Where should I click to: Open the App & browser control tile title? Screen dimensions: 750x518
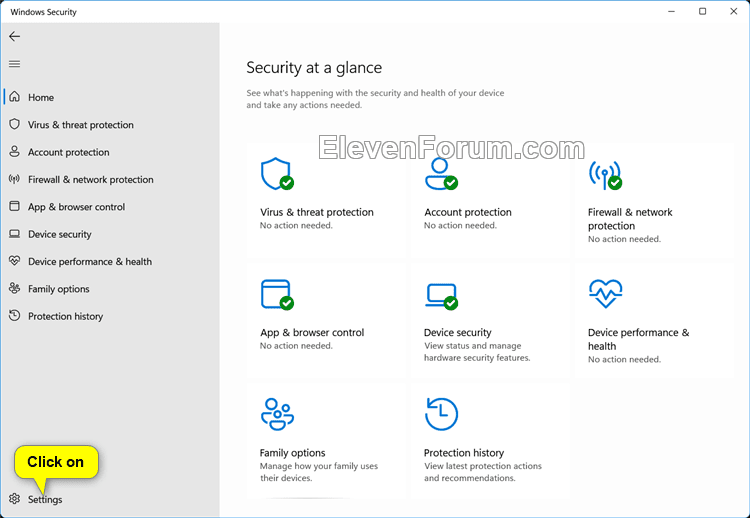(312, 332)
